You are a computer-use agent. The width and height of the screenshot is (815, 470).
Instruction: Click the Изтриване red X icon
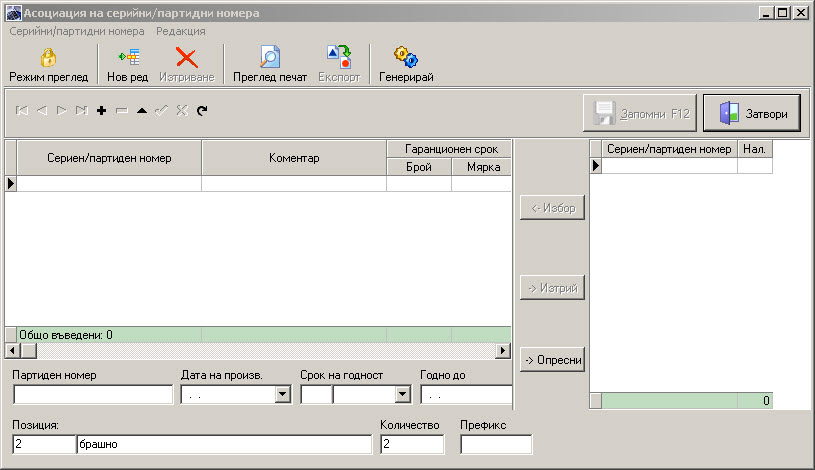(x=186, y=57)
